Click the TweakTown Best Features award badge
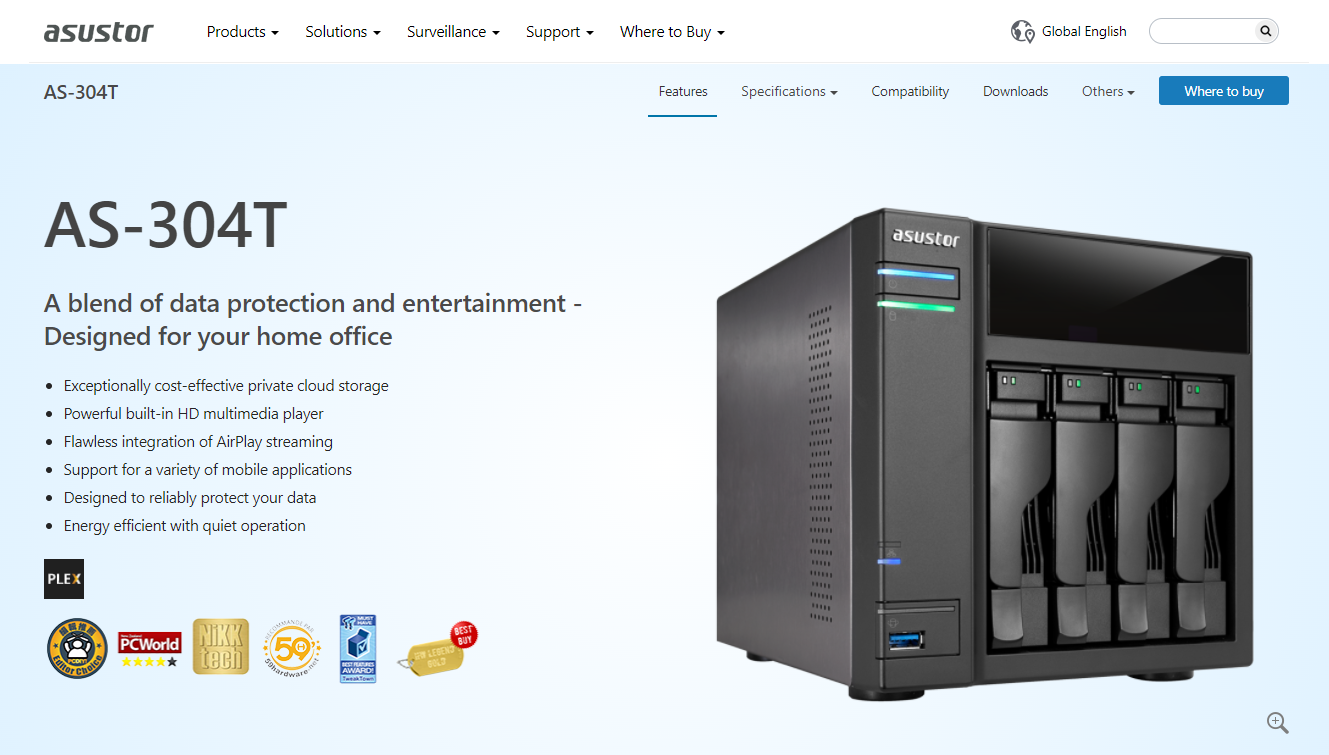Image resolution: width=1329 pixels, height=755 pixels. coord(357,648)
